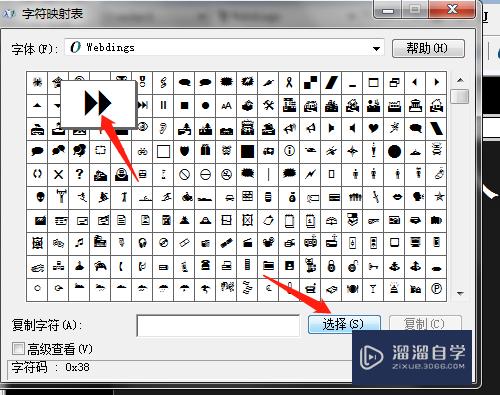This screenshot has height=395, width=500.
Task: Pick the heart symbol
Action: tap(373, 129)
